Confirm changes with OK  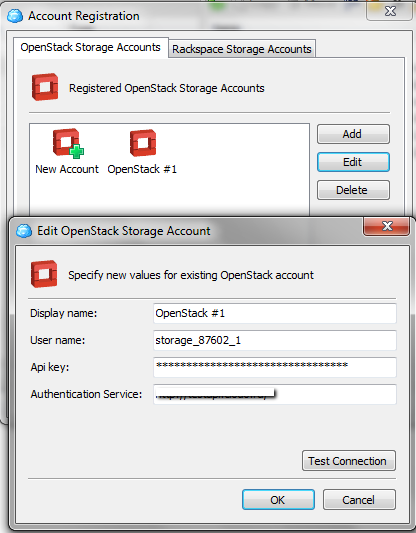click(278, 500)
